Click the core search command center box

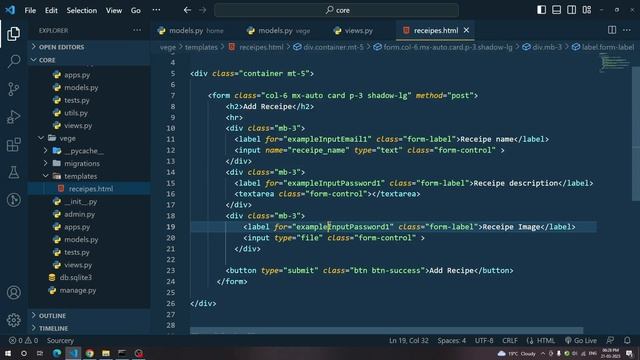click(336, 10)
